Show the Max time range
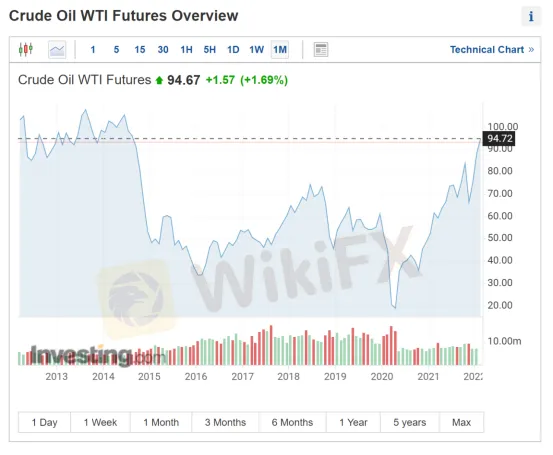 tap(462, 422)
